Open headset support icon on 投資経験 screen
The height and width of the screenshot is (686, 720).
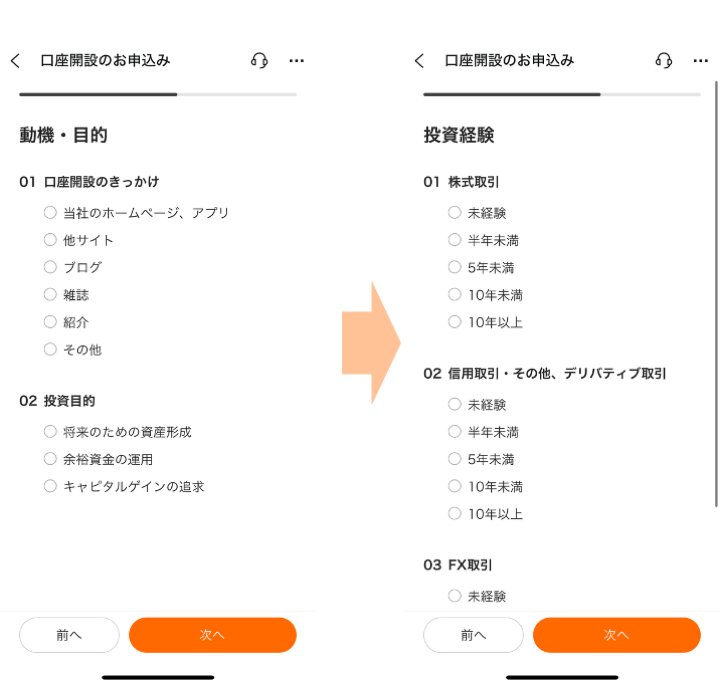point(663,61)
